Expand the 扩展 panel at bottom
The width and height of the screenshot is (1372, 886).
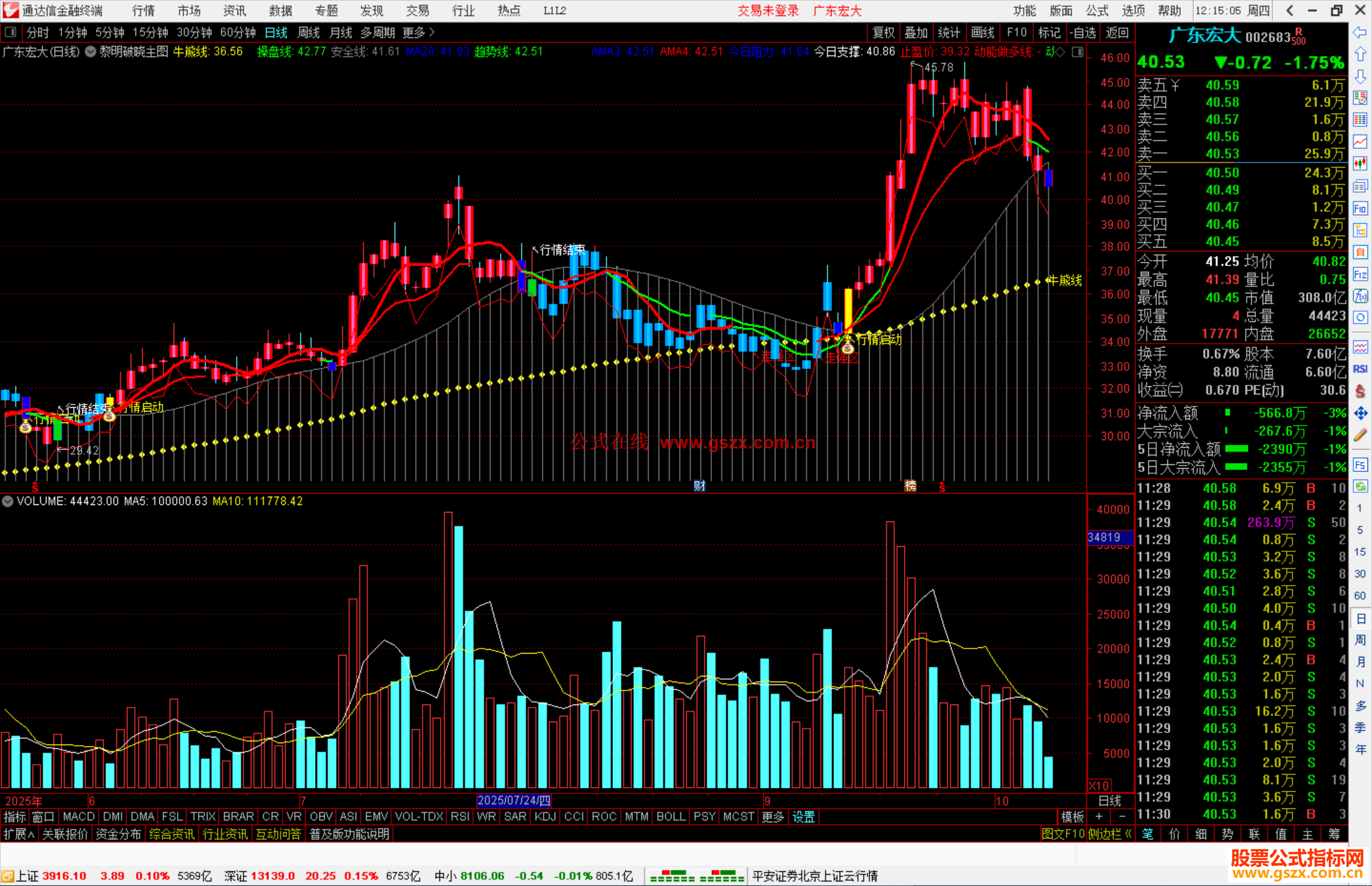point(19,834)
